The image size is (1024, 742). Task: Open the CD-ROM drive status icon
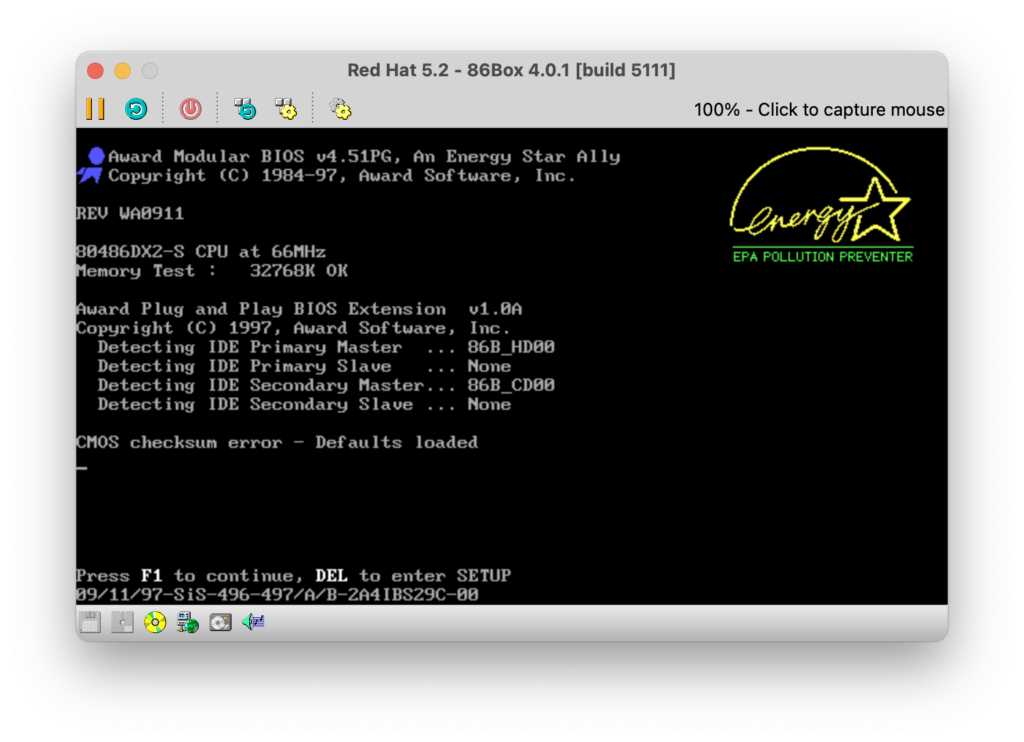pos(155,622)
